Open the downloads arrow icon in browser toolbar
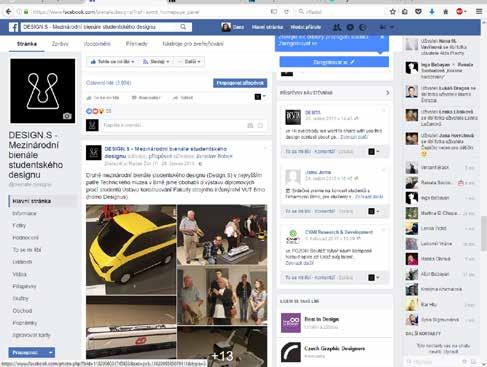This screenshot has height=367, width=487. point(432,12)
